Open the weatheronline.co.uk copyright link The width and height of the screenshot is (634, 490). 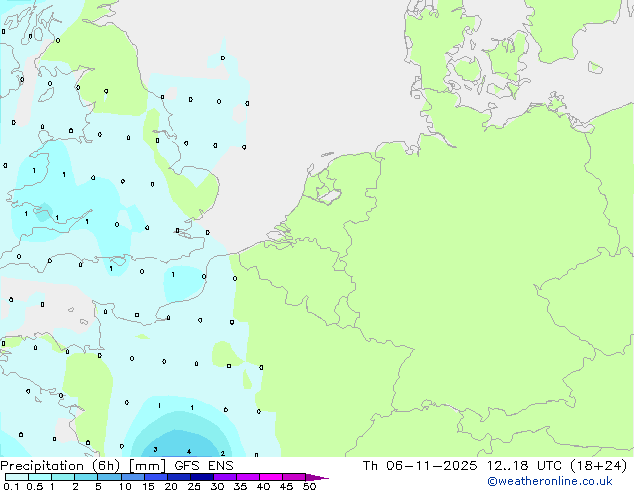click(x=550, y=481)
